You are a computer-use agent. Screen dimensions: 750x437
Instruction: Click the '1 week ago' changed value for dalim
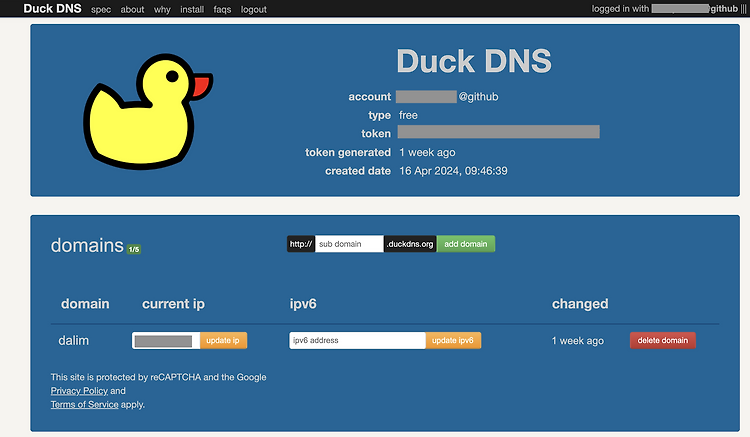(x=577, y=341)
